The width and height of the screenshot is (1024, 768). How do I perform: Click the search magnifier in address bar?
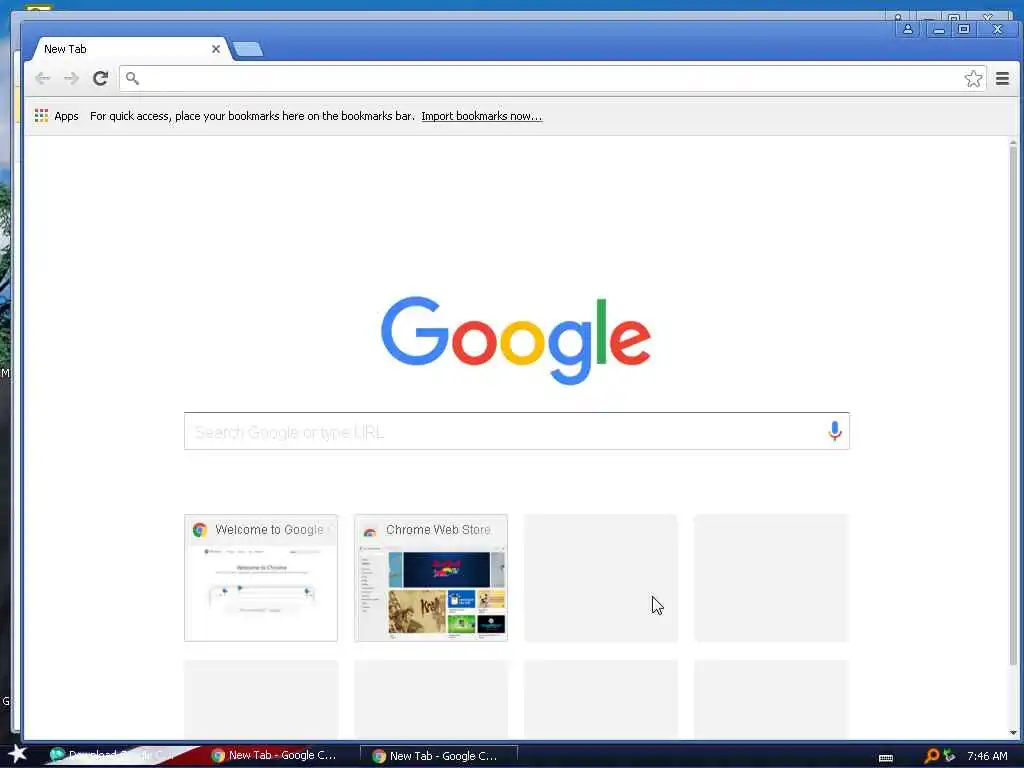tap(133, 78)
